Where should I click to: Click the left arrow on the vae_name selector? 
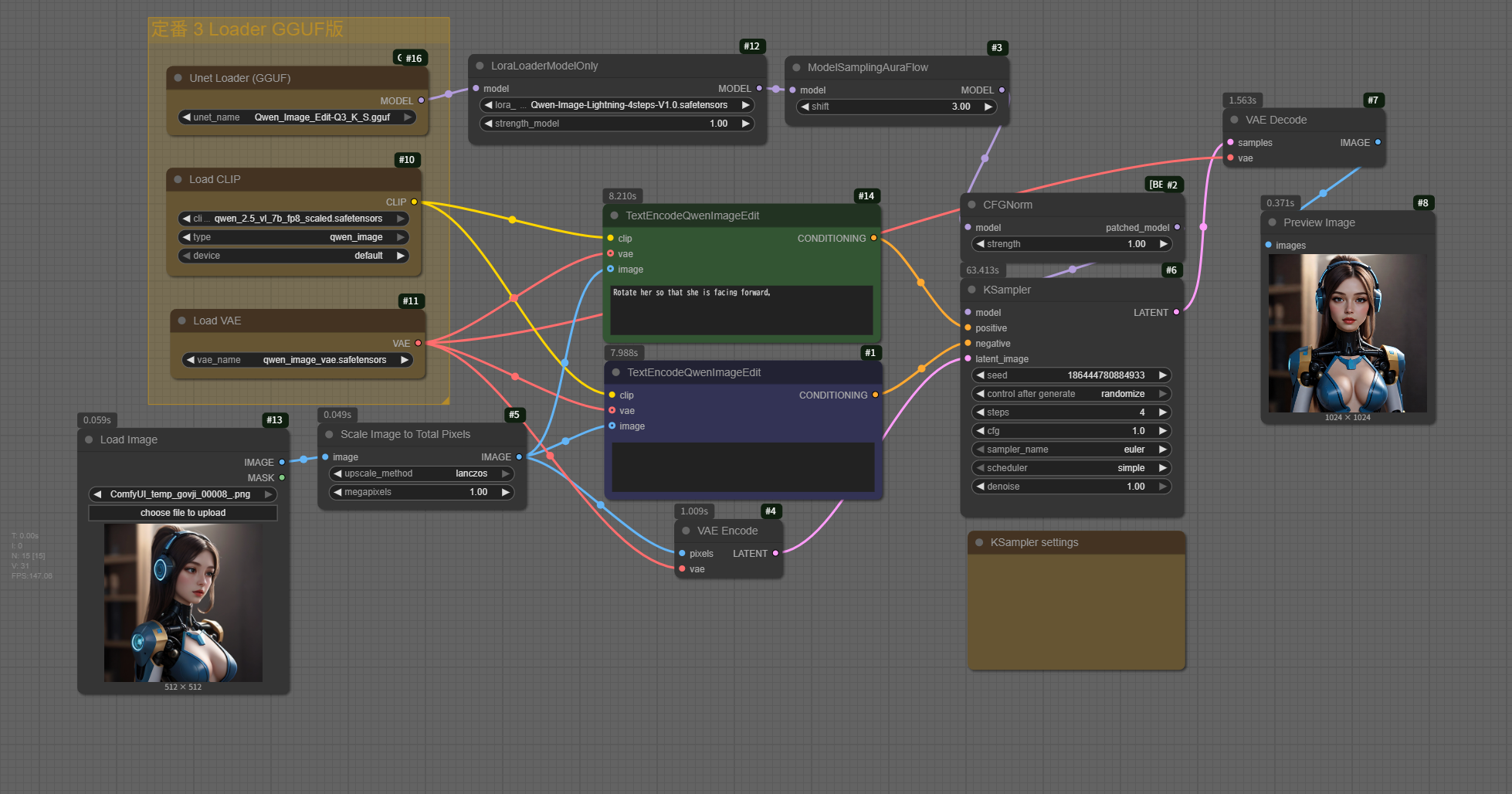[x=190, y=360]
